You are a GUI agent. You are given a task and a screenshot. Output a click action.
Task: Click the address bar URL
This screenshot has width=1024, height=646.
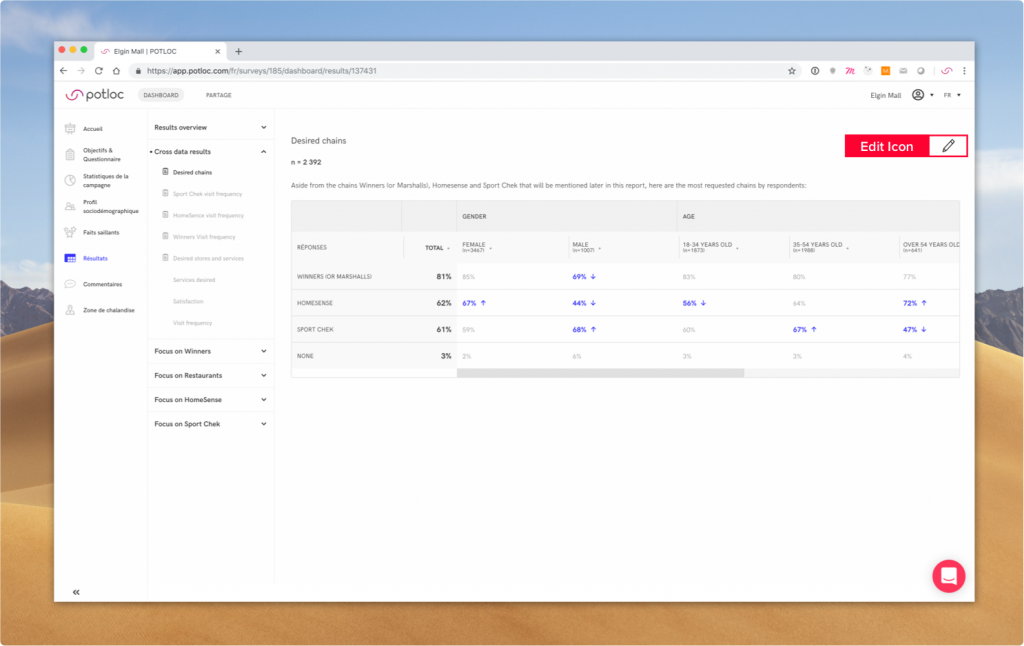coord(262,71)
